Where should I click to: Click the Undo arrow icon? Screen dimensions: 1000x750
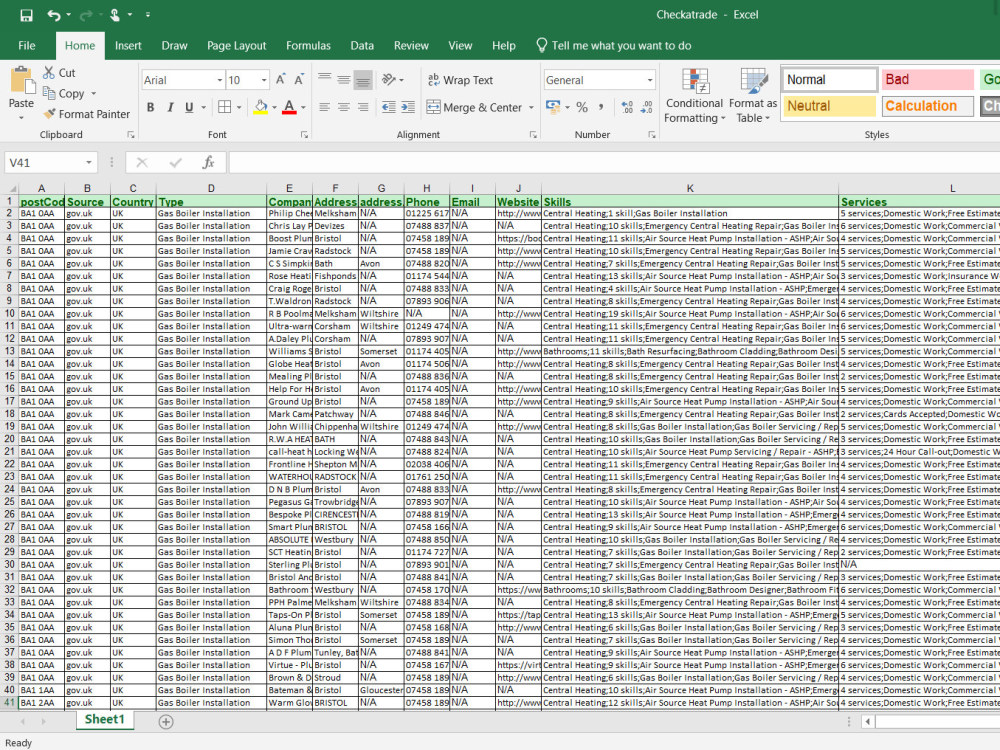(54, 15)
